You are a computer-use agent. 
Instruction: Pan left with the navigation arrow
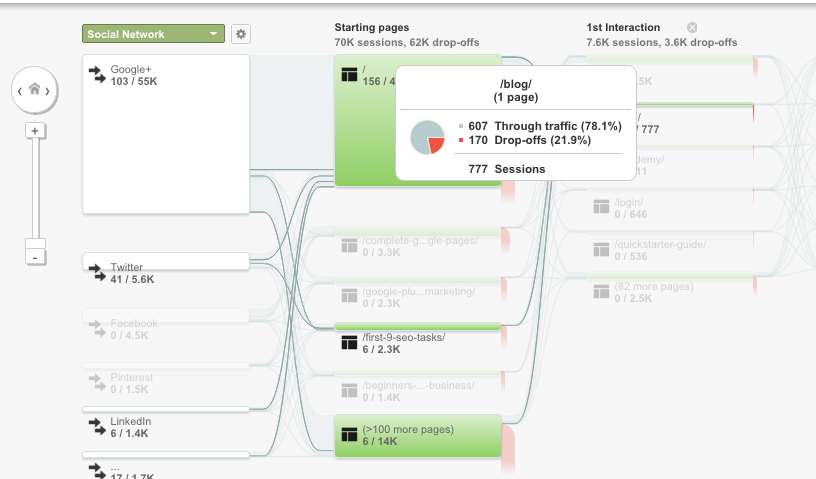(20, 91)
